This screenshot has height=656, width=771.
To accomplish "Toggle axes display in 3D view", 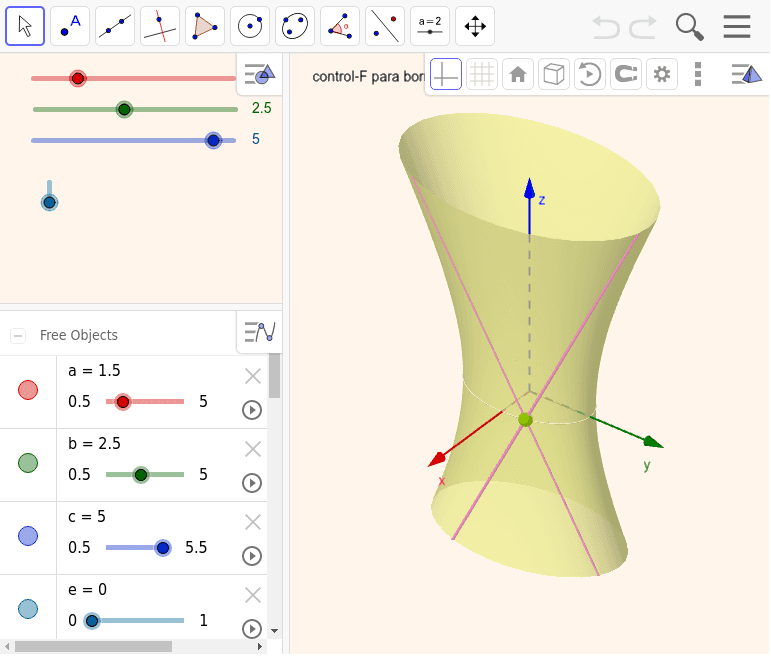I will 446,74.
